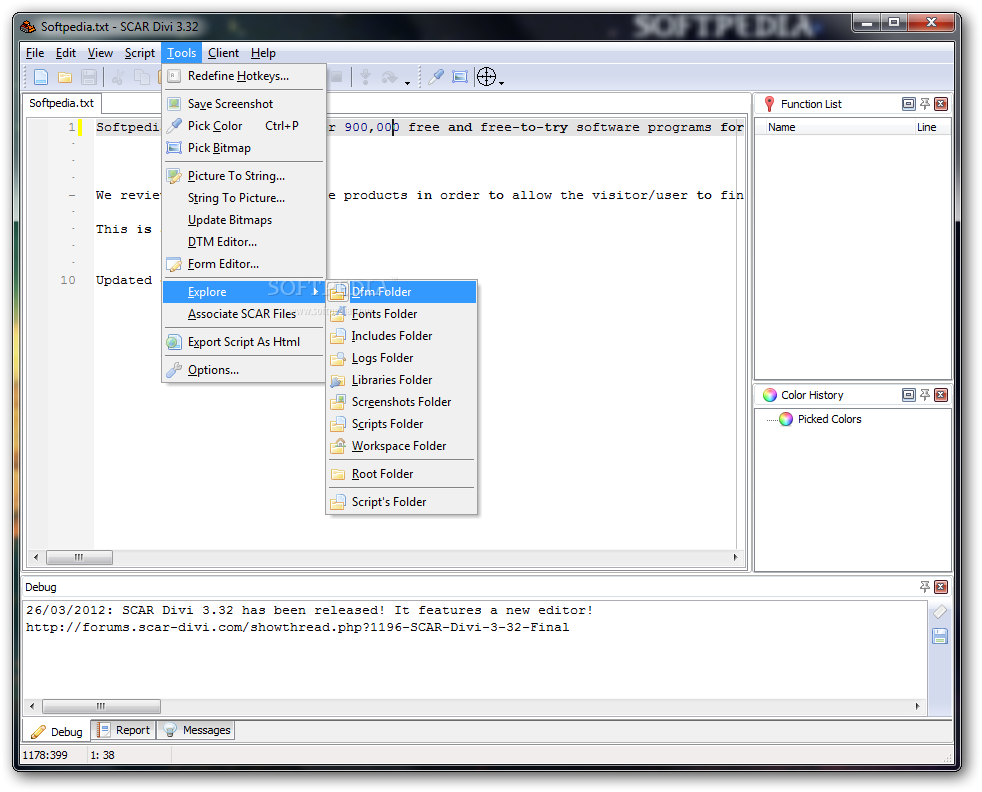Click the Save floppy disk toolbar icon
The width and height of the screenshot is (982, 792).
pyautogui.click(x=89, y=77)
